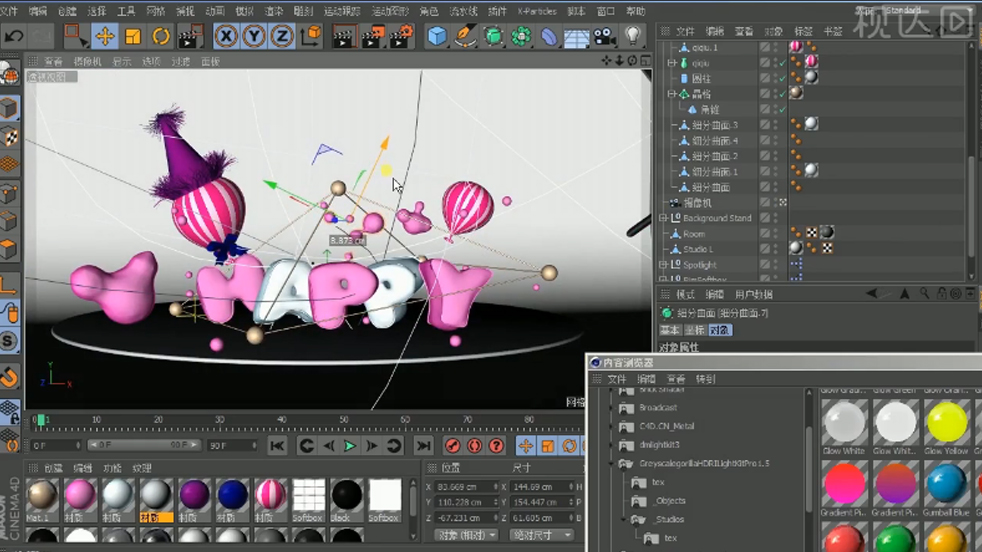The image size is (982, 552).
Task: Toggle autokeying button
Action: coord(474,445)
